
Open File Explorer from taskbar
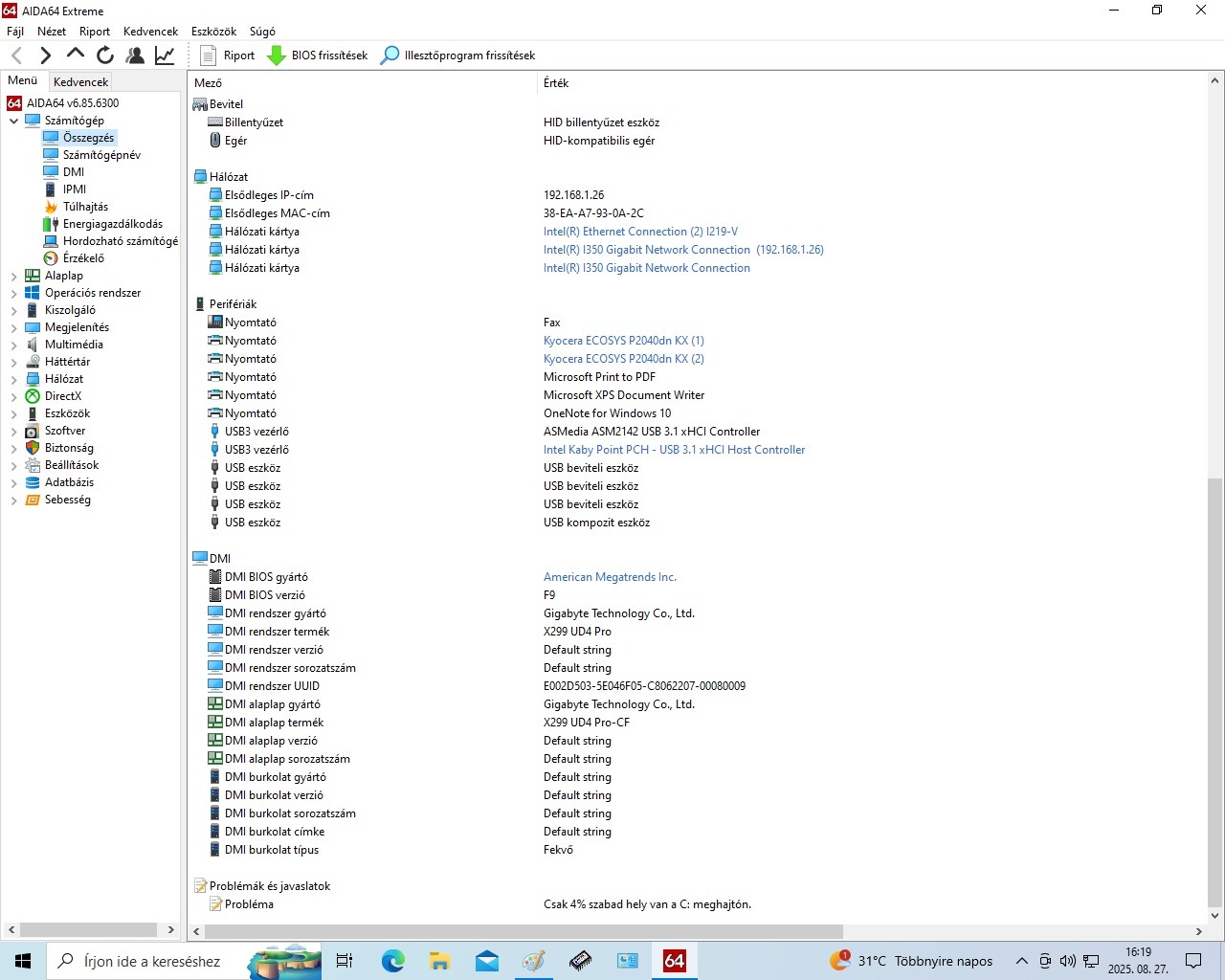click(x=439, y=961)
